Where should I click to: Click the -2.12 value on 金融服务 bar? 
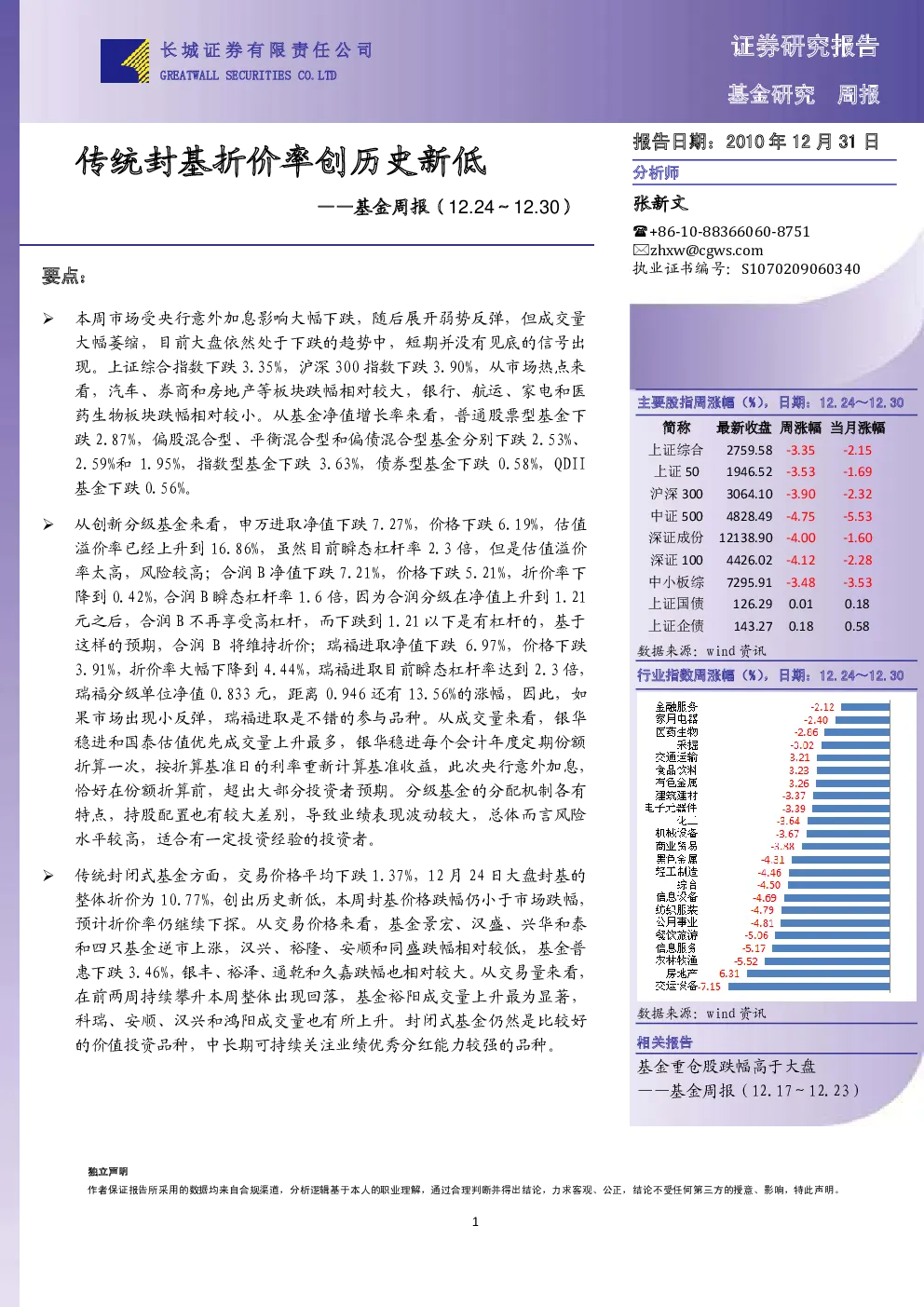tap(822, 707)
